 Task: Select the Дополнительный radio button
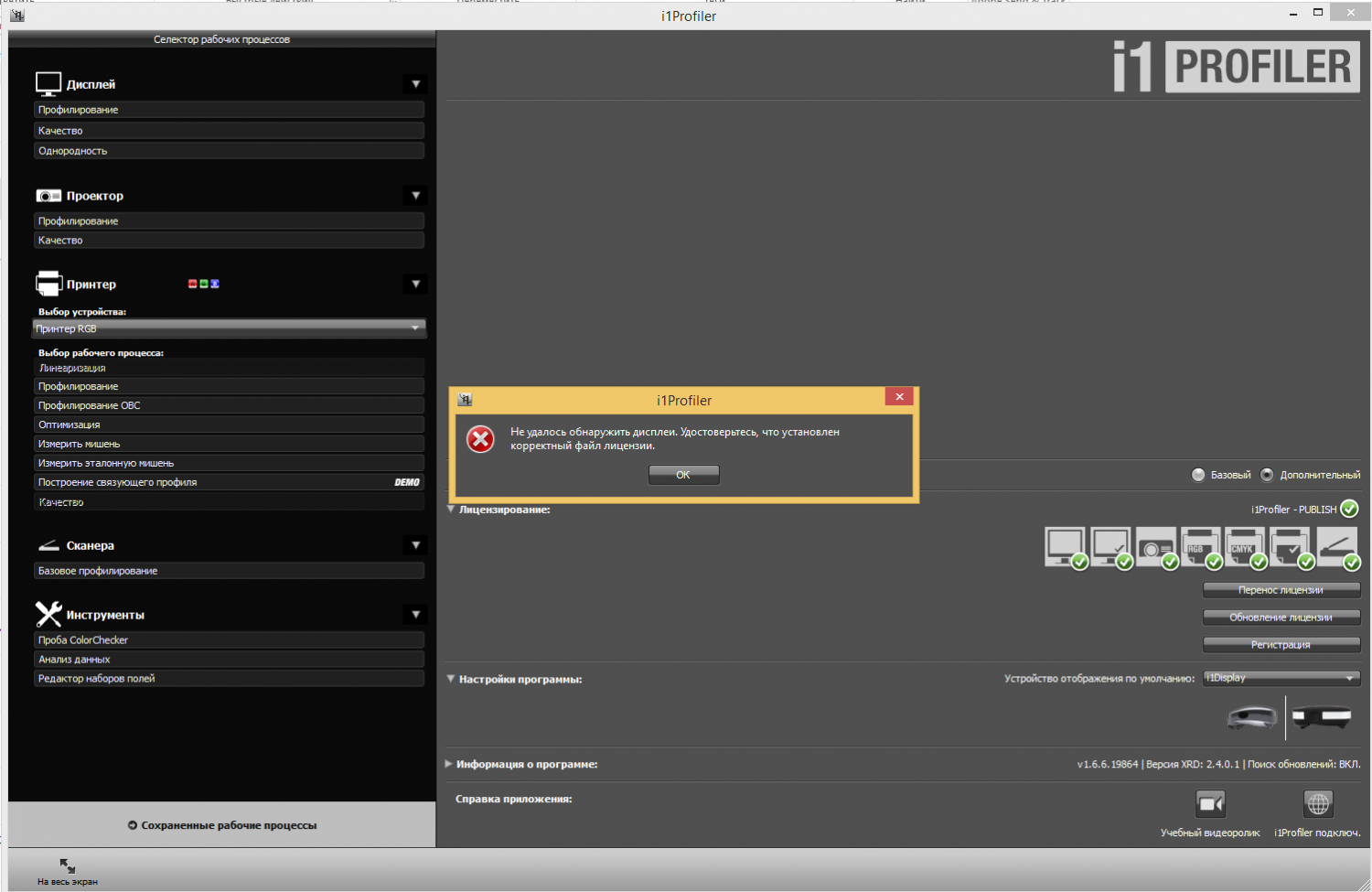point(1267,475)
